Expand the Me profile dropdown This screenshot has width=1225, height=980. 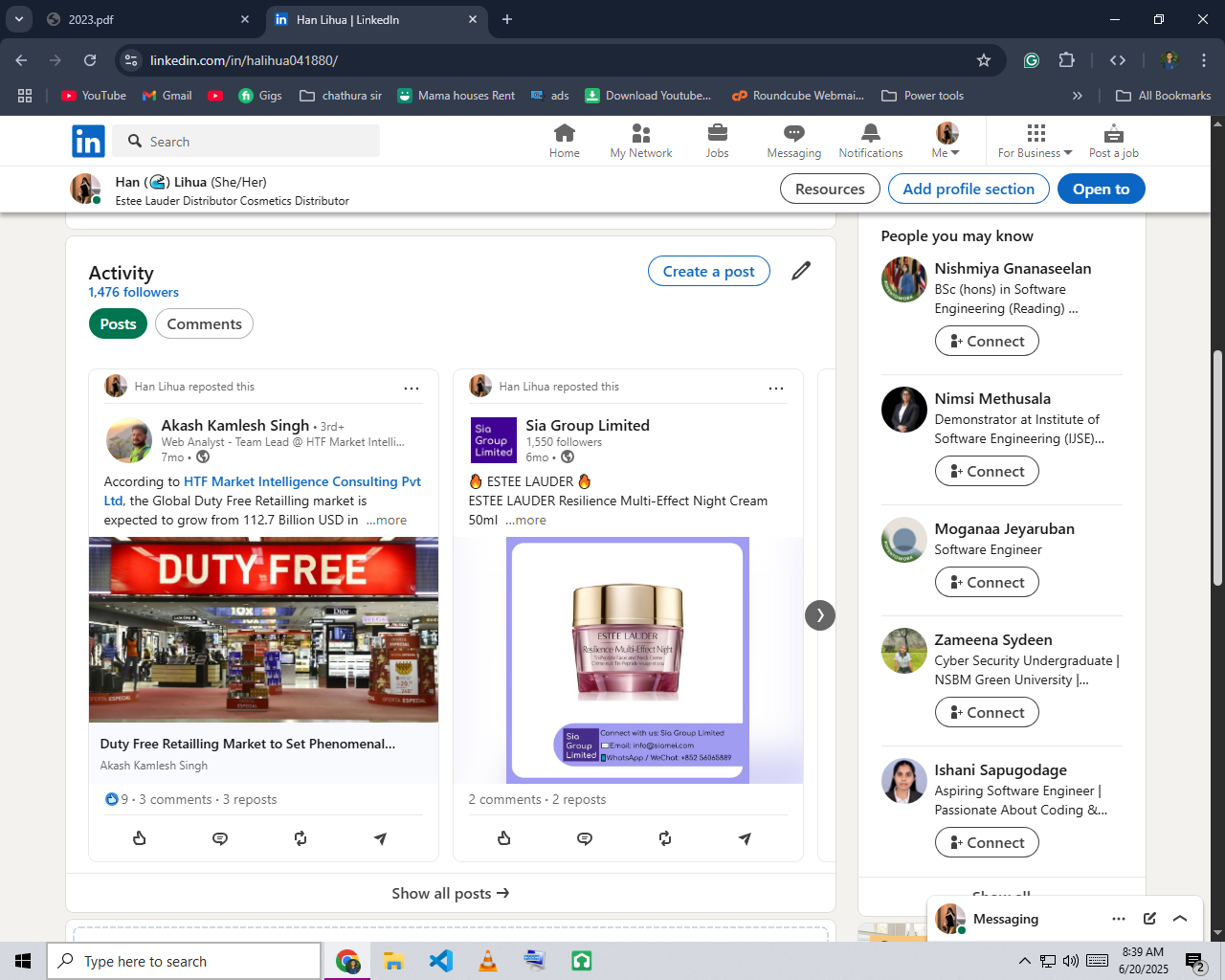coord(947,141)
